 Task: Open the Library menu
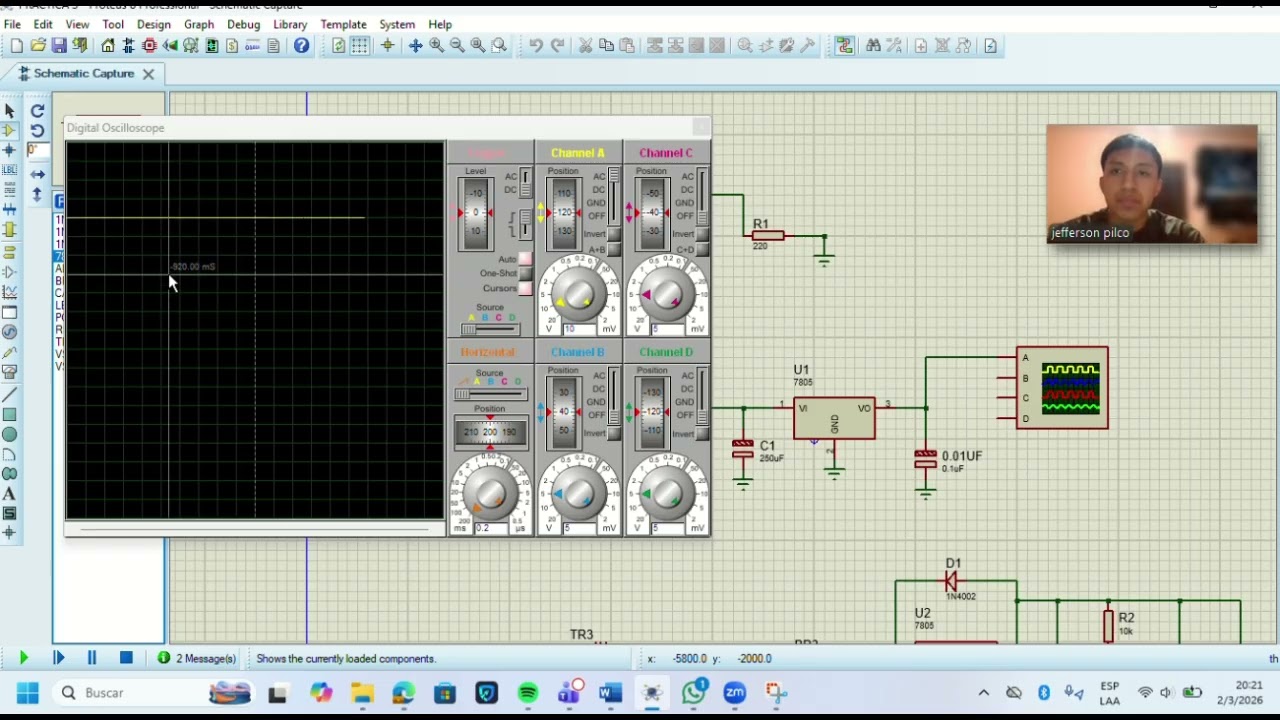[x=290, y=24]
